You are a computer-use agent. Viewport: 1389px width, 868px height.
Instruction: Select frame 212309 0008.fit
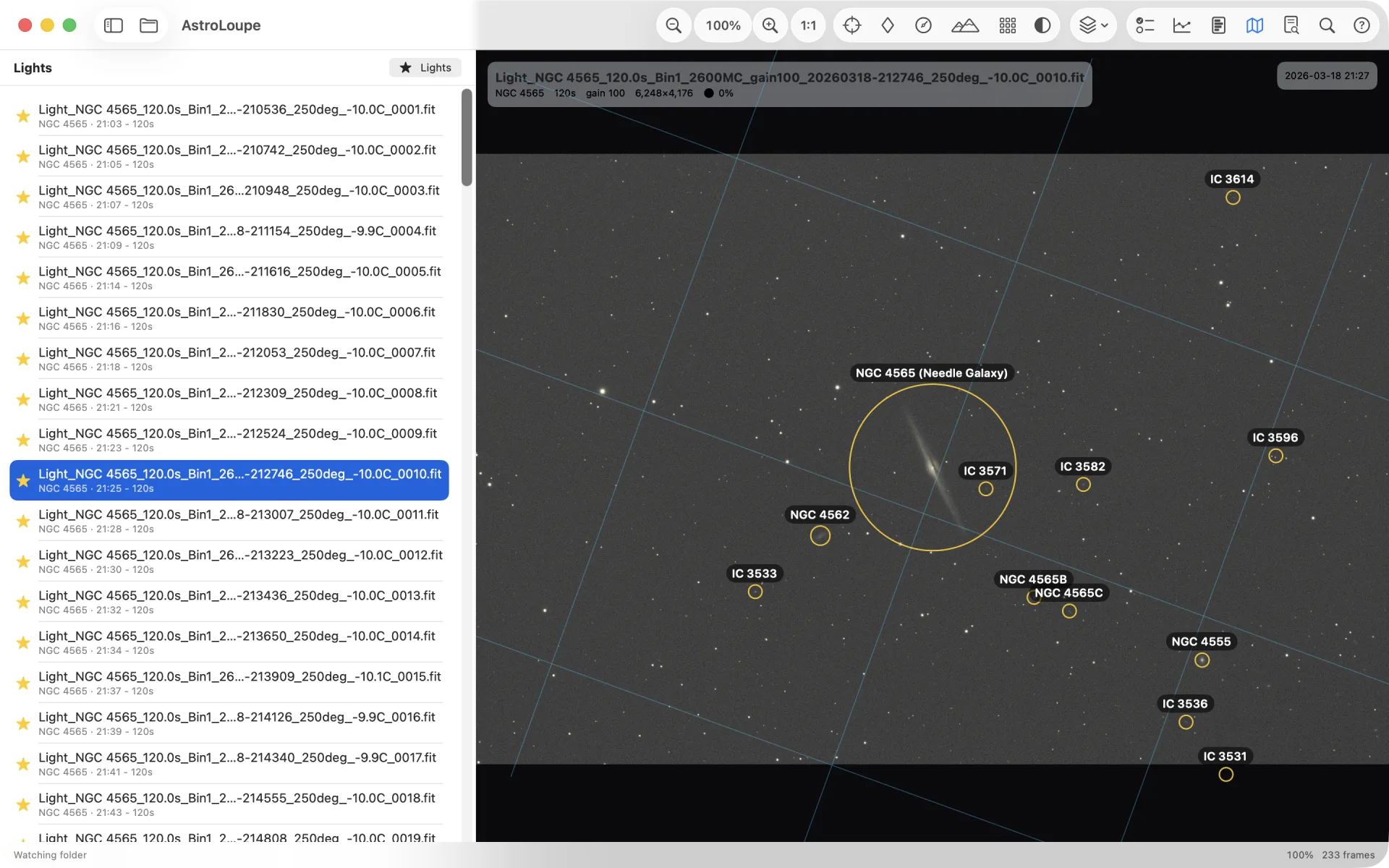click(229, 399)
